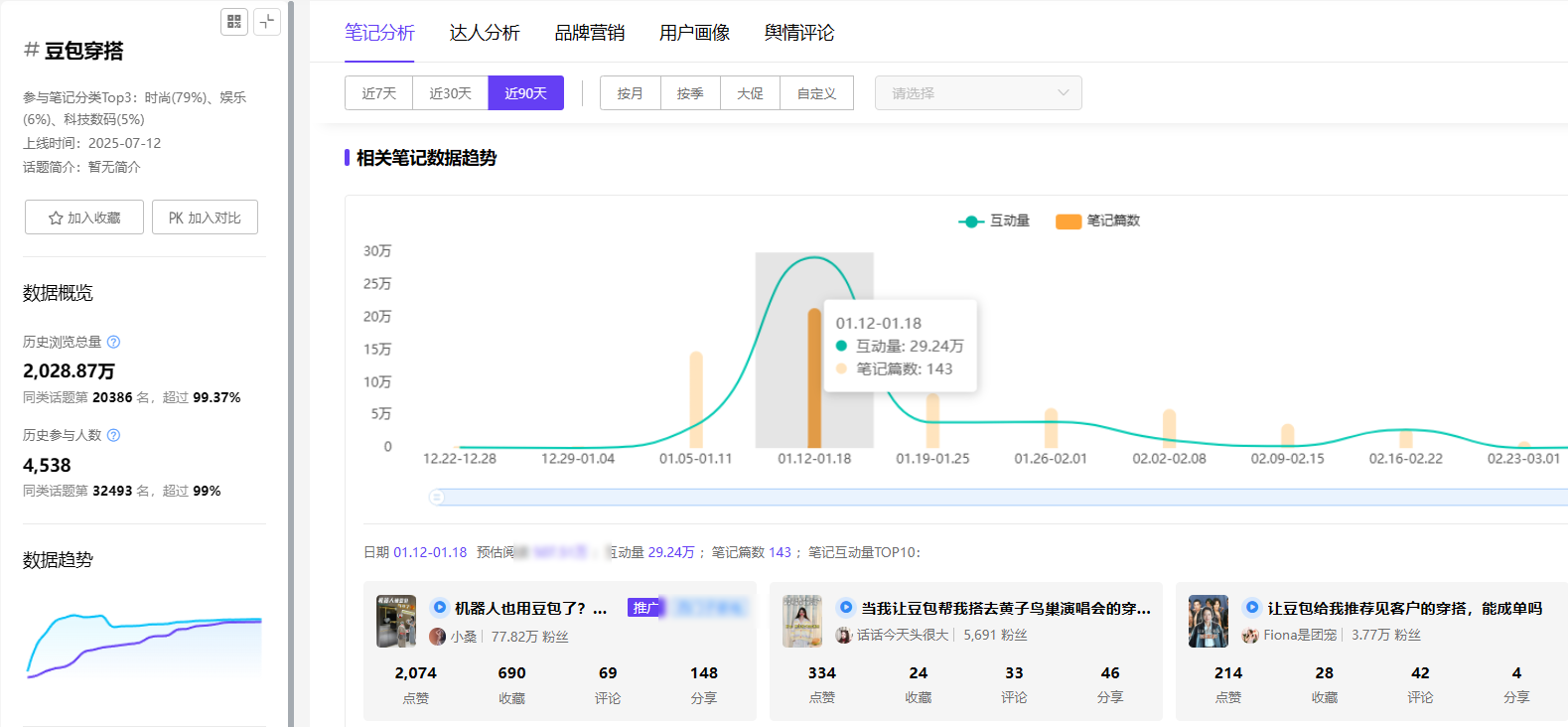Viewport: 1568px width, 727px height.
Task: Toggle 笔记篇数 series in chart legend
Action: pos(1098,220)
